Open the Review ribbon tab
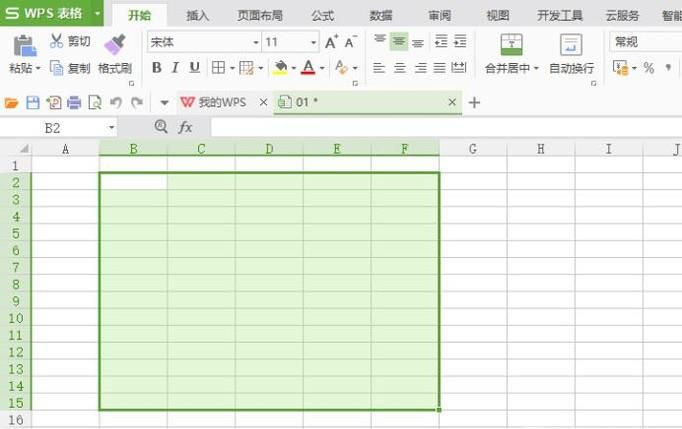The width and height of the screenshot is (682, 429). (439, 16)
